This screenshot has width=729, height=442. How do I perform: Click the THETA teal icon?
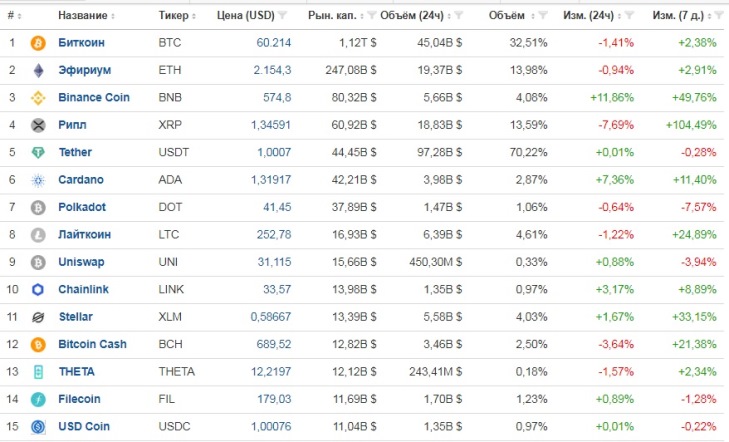[38, 372]
